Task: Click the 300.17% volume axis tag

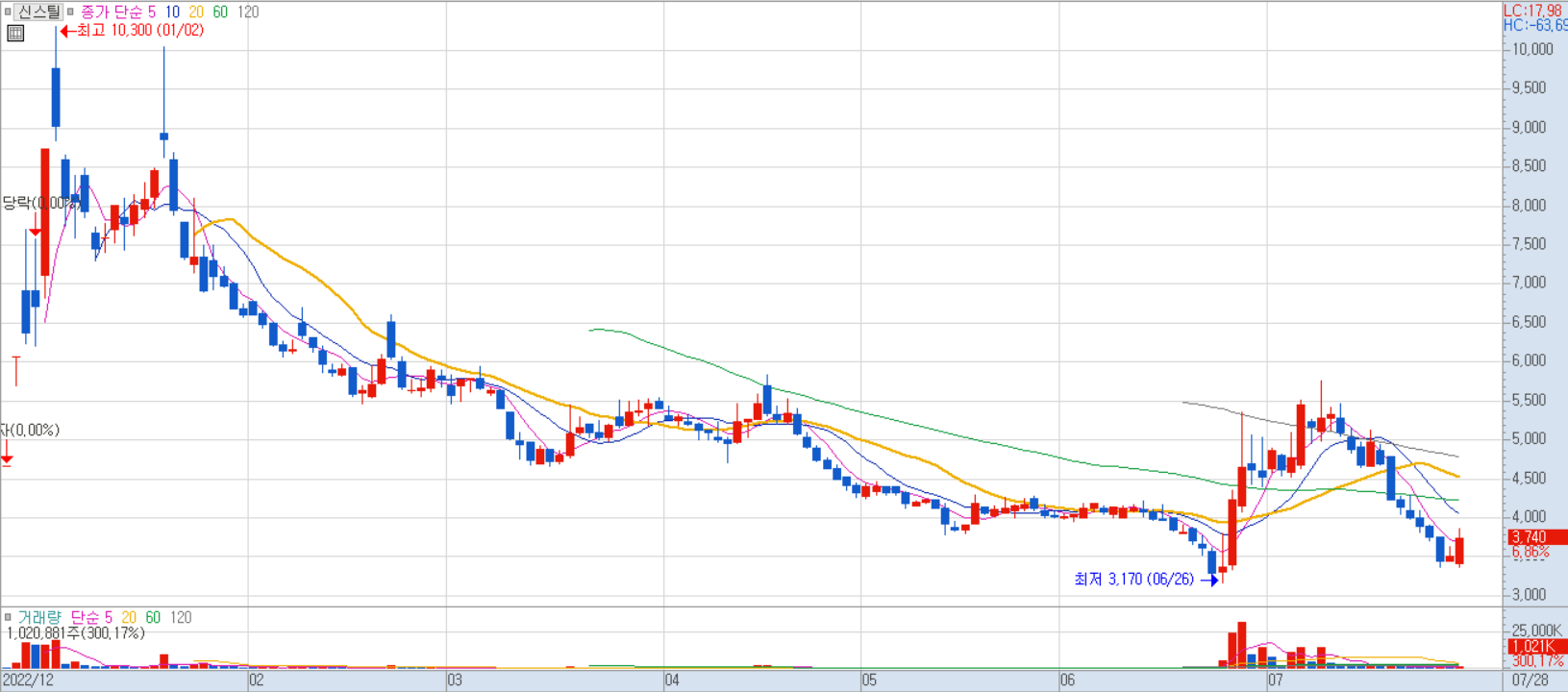Action: coord(1538,660)
